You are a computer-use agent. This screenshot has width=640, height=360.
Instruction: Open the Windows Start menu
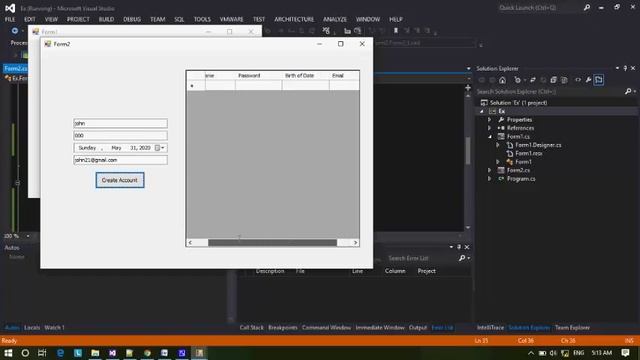click(8, 353)
